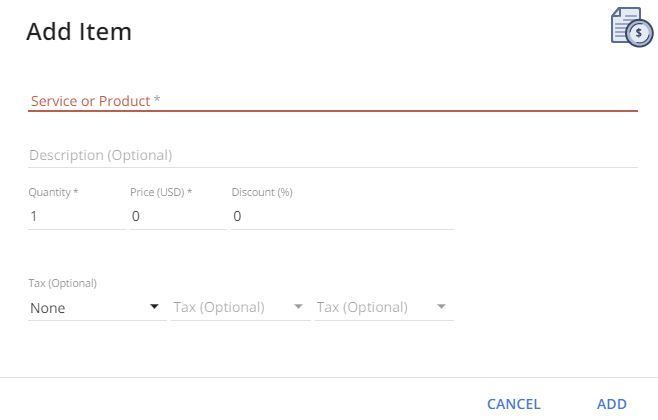Click the Discount (%) label

(262, 192)
